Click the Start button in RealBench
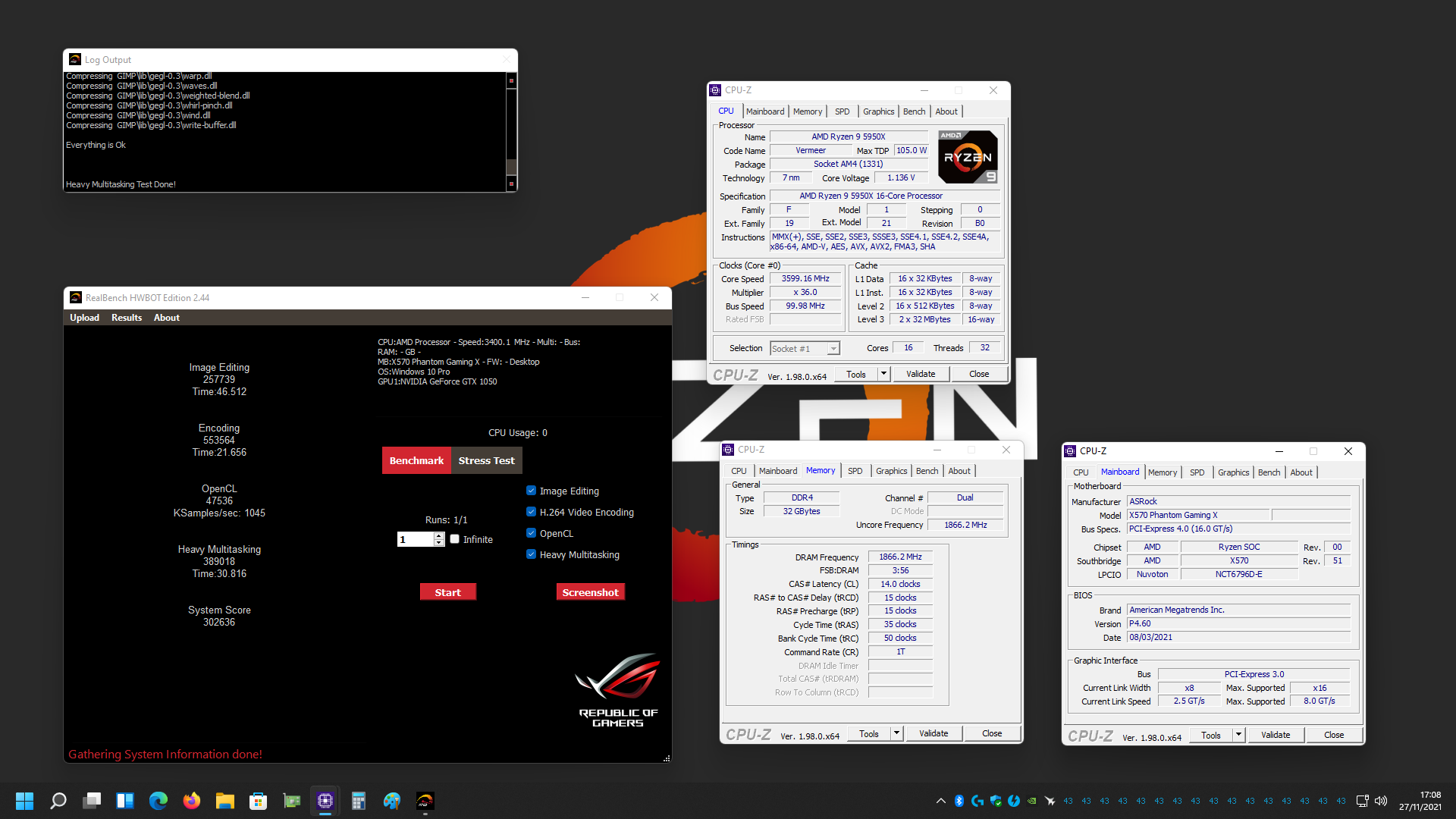Image resolution: width=1456 pixels, height=819 pixels. pos(447,592)
